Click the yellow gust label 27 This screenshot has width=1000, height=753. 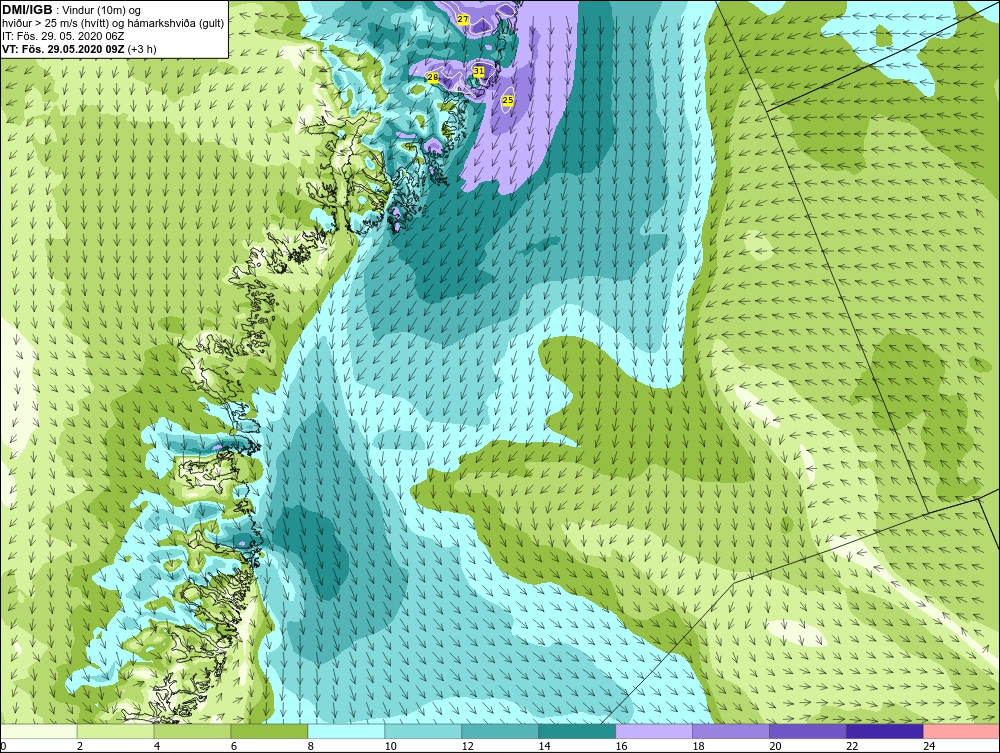point(463,19)
